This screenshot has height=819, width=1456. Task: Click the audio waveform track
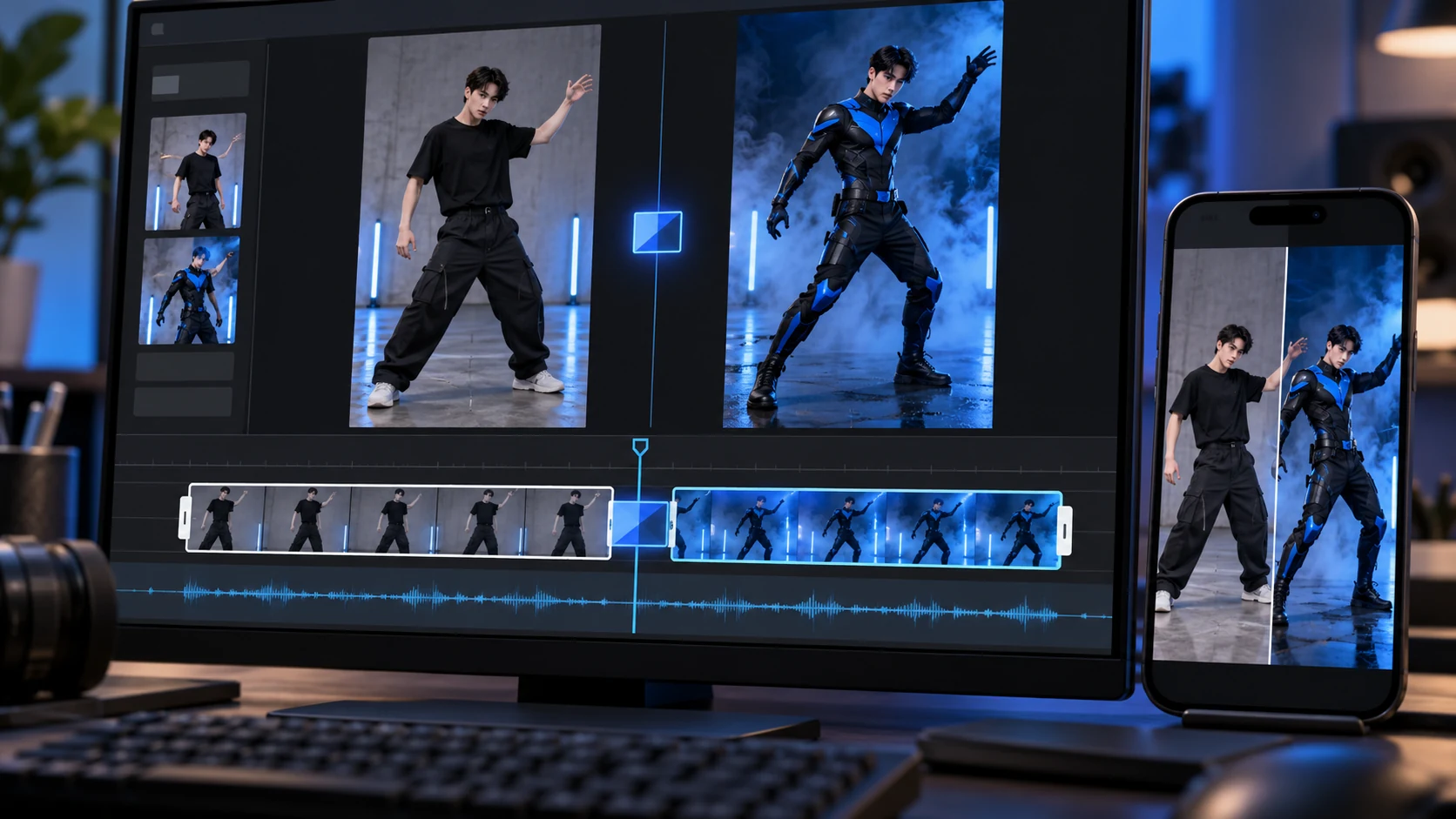(x=613, y=601)
